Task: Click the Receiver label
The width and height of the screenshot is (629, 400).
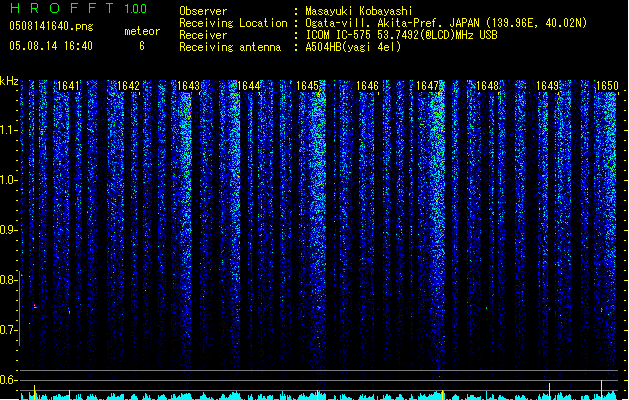Action: coord(203,35)
